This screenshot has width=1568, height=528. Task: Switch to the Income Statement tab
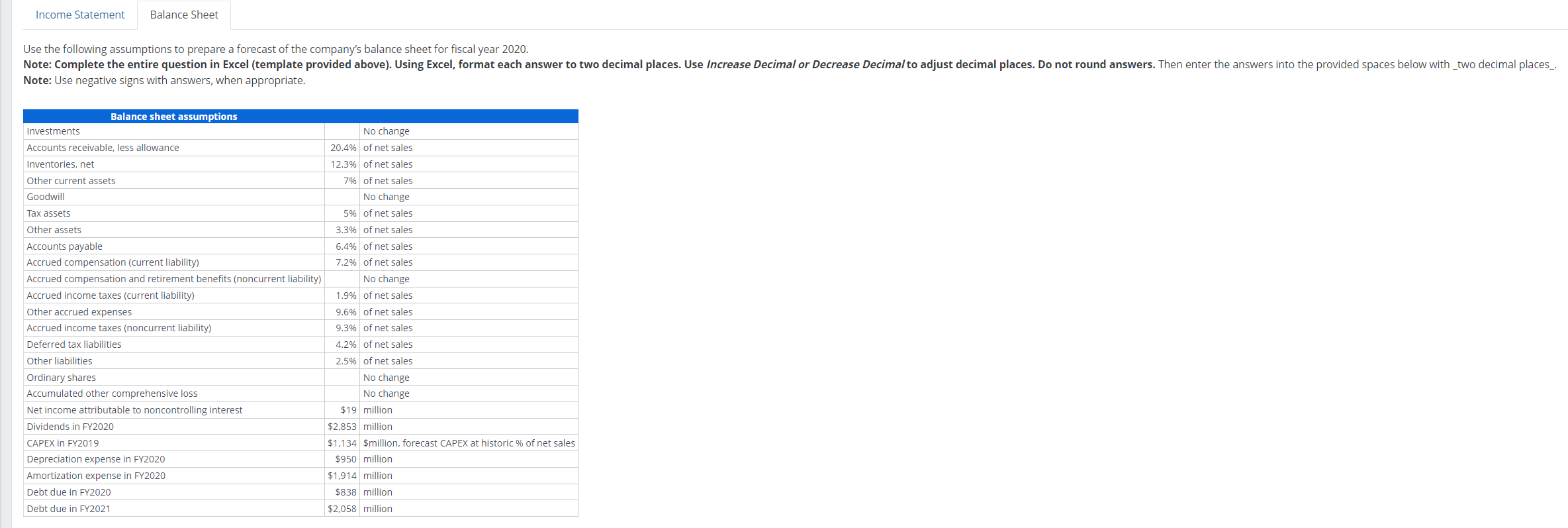click(x=79, y=15)
